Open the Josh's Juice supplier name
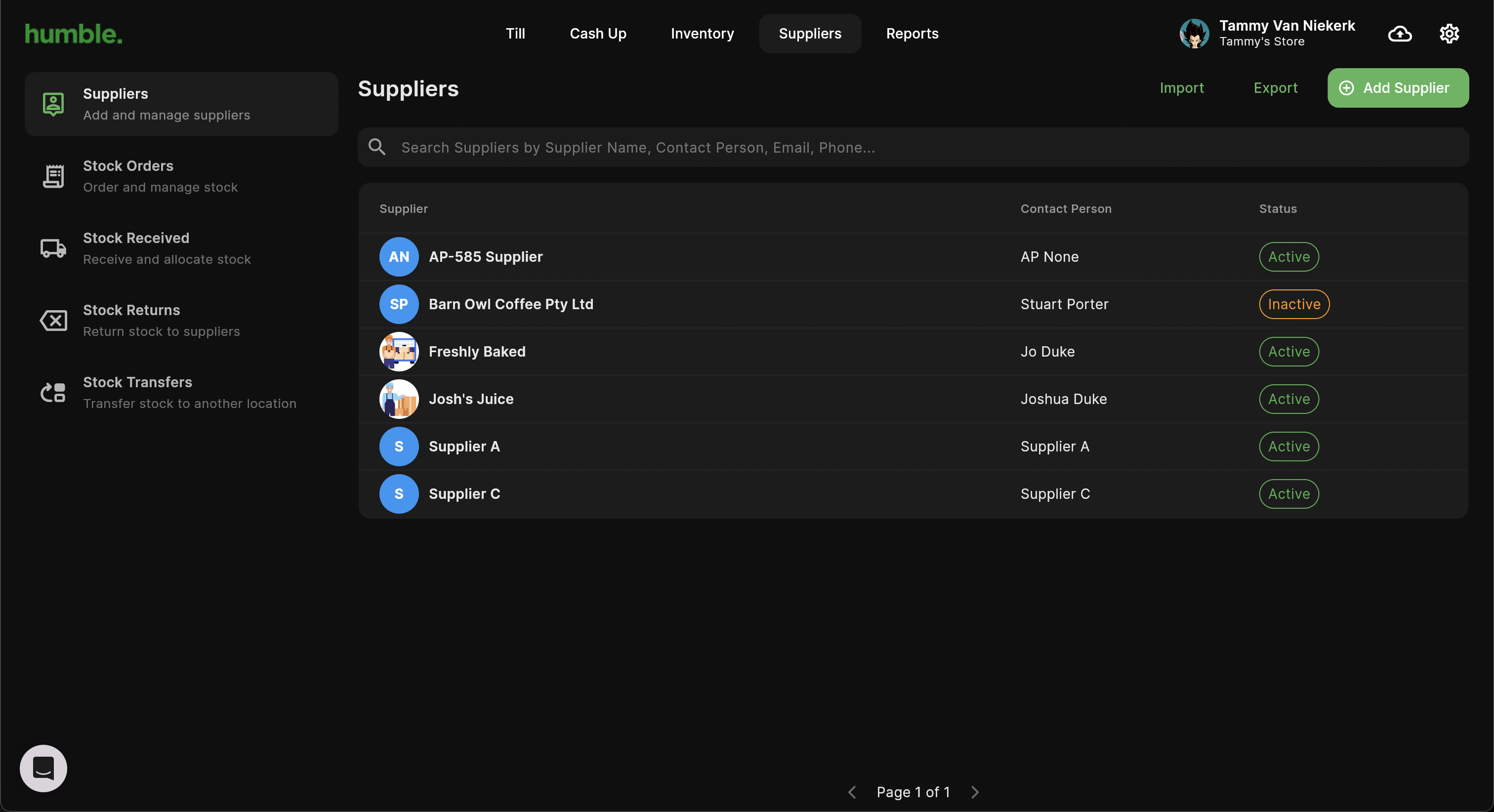The image size is (1494, 812). pos(471,399)
